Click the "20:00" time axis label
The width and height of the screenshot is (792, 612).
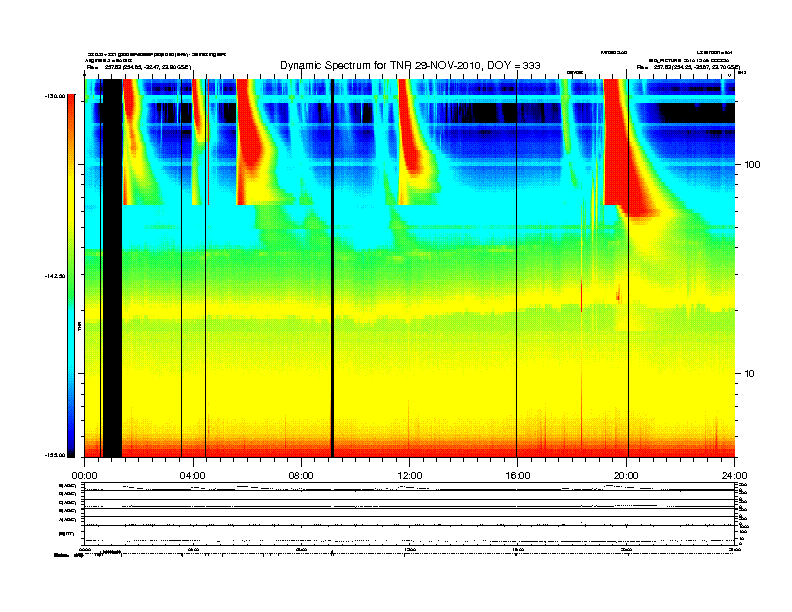626,476
